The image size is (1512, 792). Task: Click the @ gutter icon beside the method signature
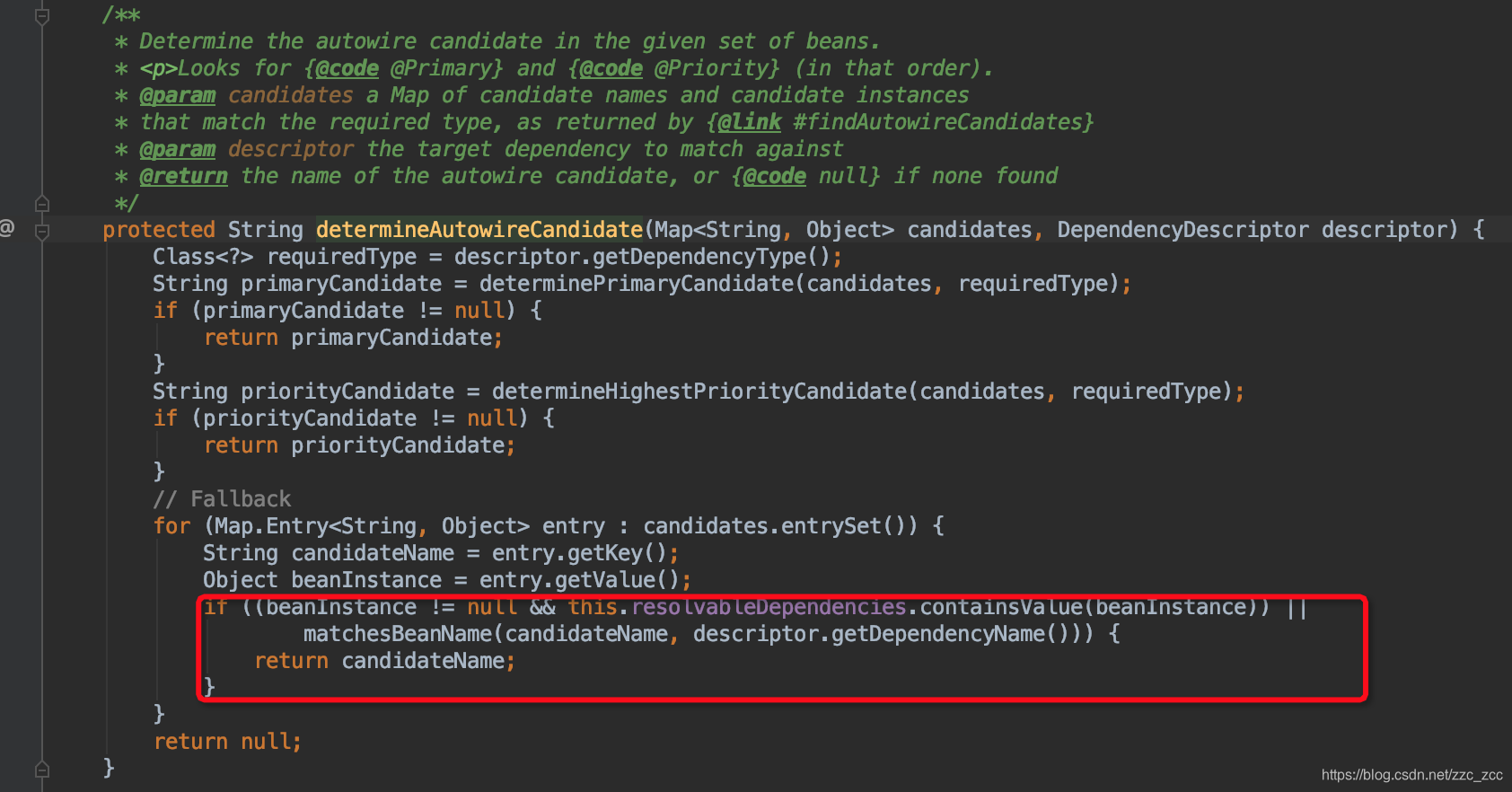7,228
